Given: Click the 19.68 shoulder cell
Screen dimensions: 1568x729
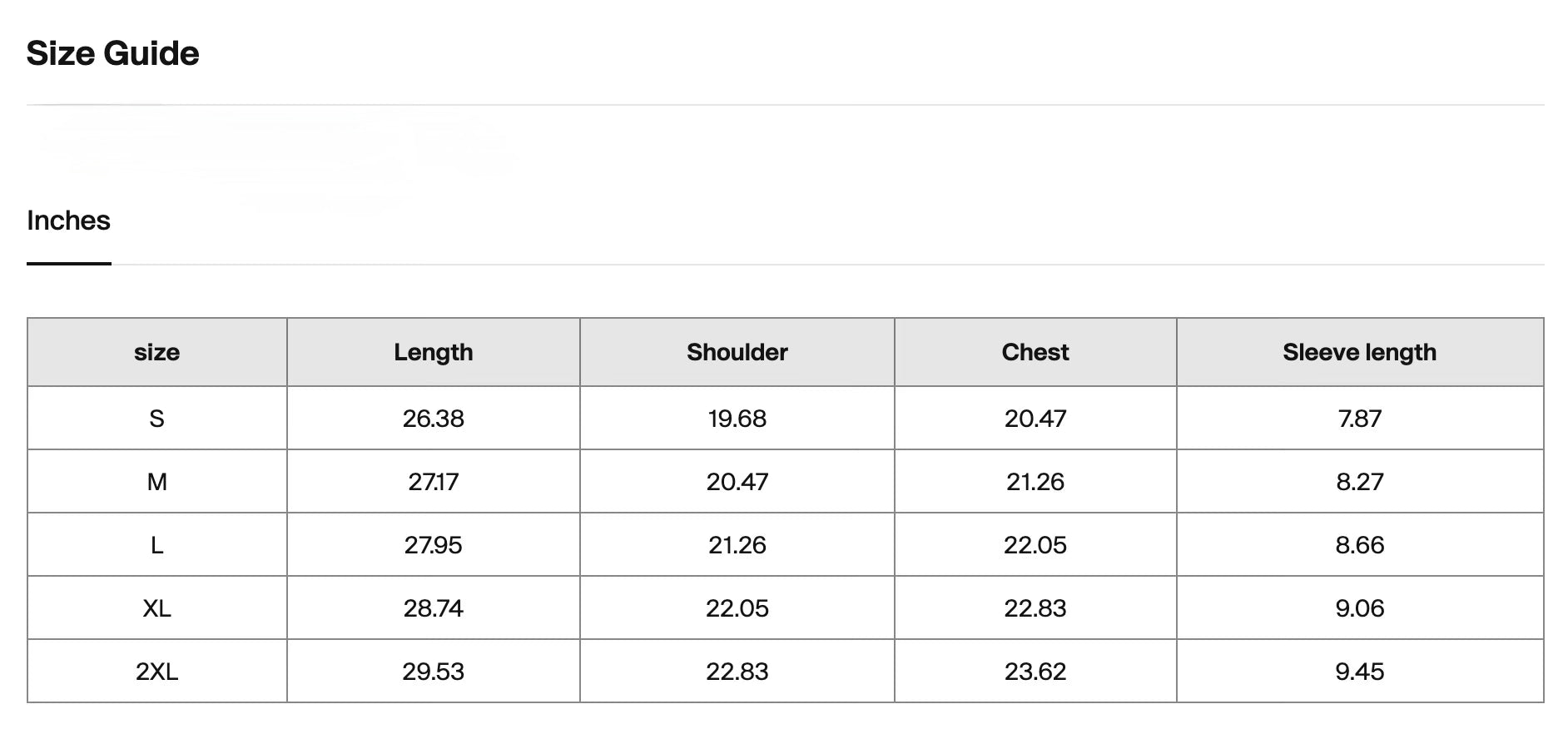Looking at the screenshot, I should tap(737, 418).
